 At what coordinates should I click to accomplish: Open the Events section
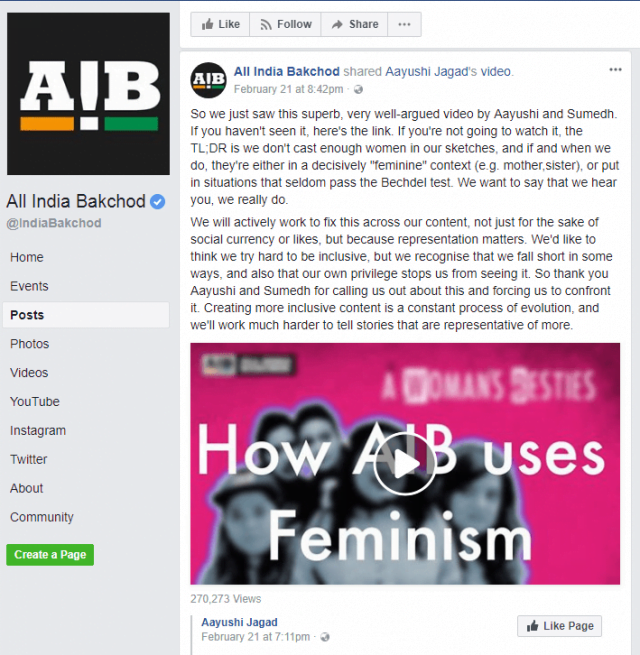pos(29,286)
